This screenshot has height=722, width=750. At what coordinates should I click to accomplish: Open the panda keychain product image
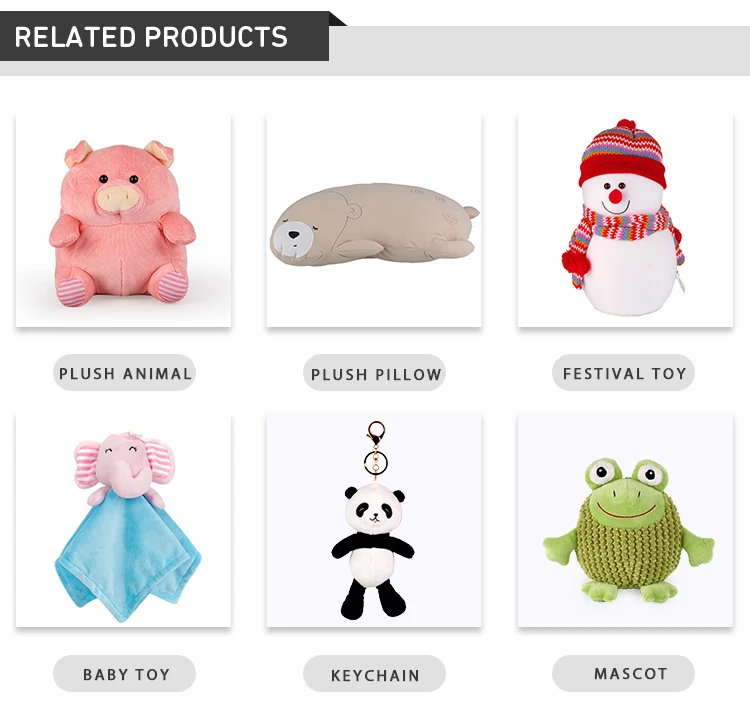click(x=374, y=520)
